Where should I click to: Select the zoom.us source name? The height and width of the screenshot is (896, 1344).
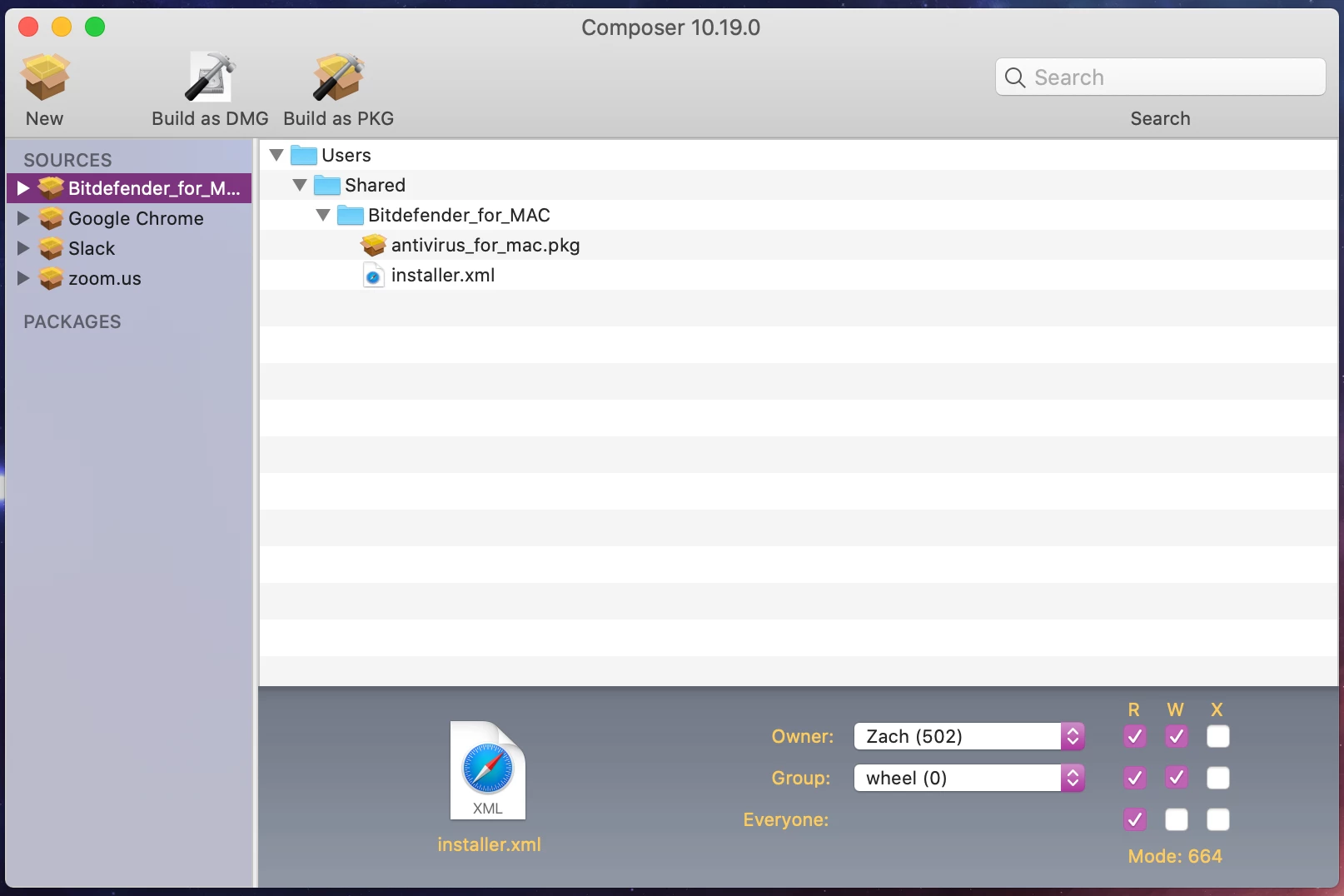[x=105, y=278]
